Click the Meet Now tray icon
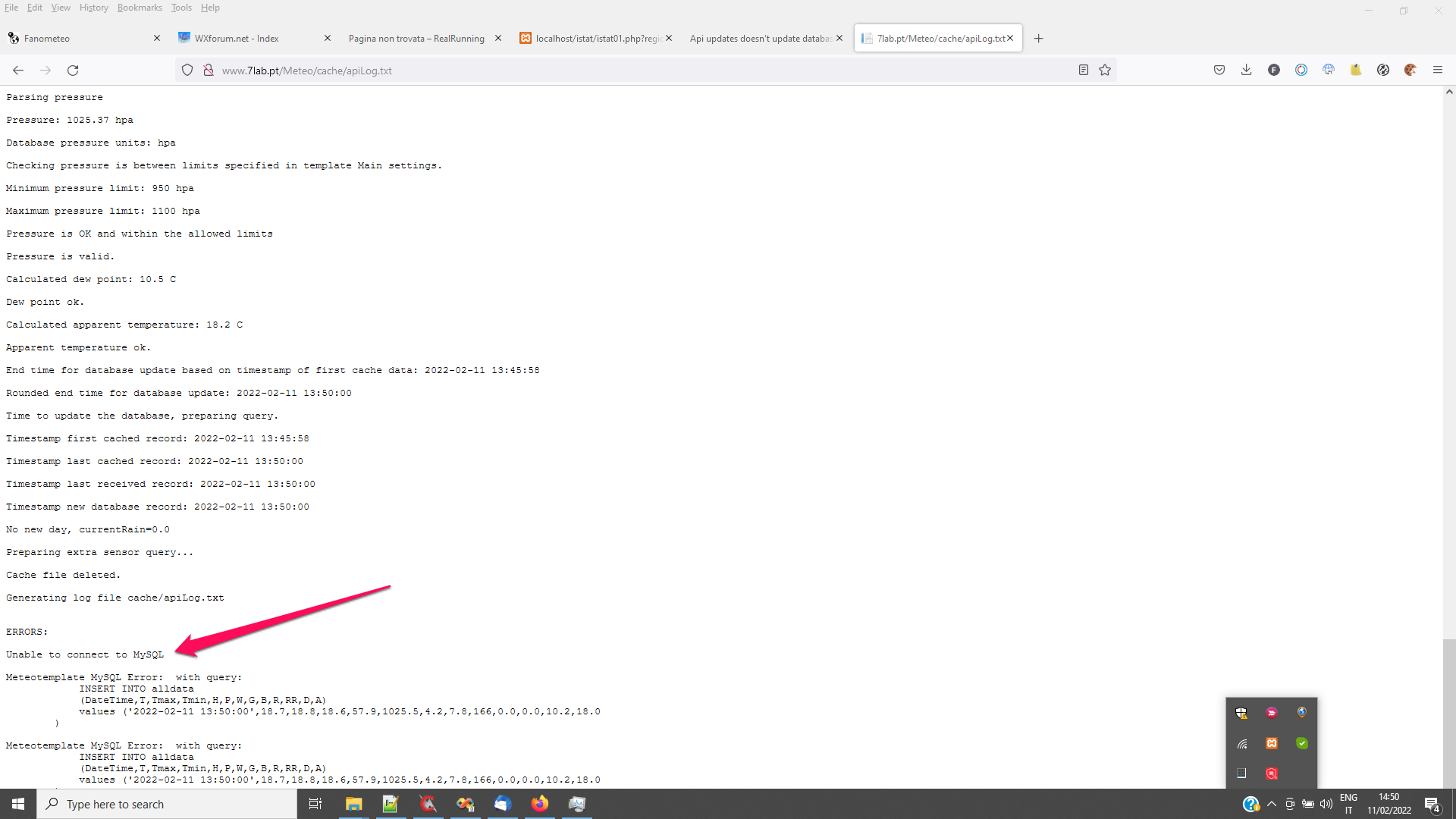 [1290, 804]
